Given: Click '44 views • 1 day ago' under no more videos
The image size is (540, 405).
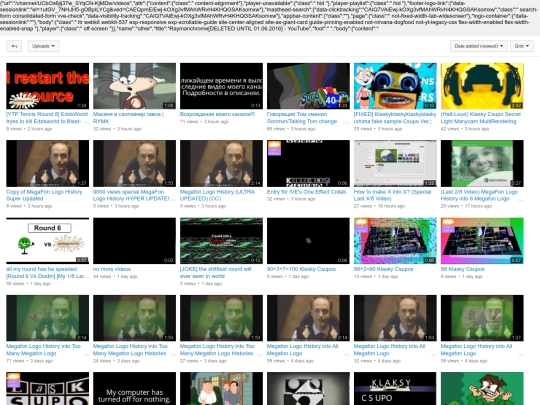Looking at the screenshot, I should (115, 276).
